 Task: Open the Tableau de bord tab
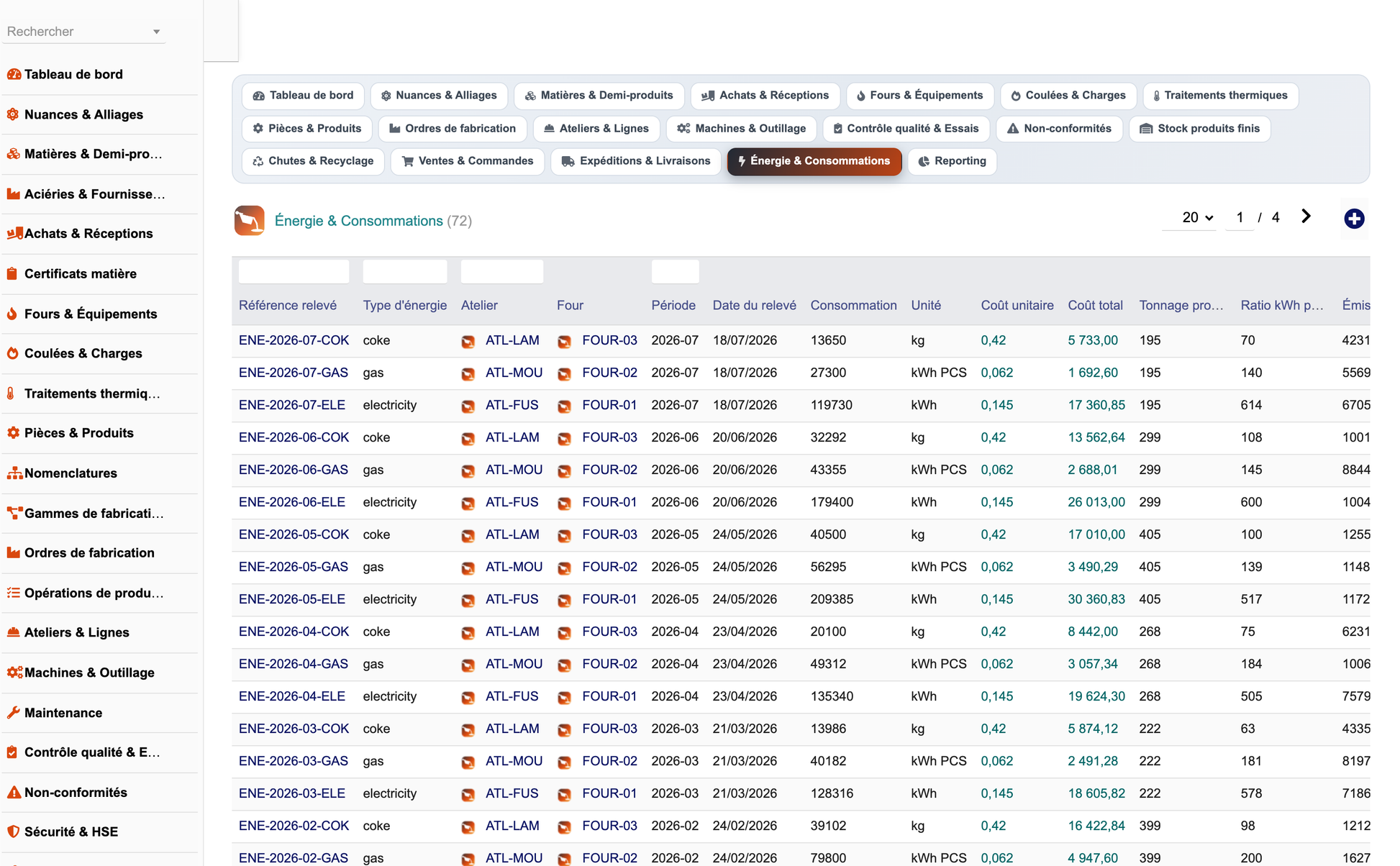[304, 96]
